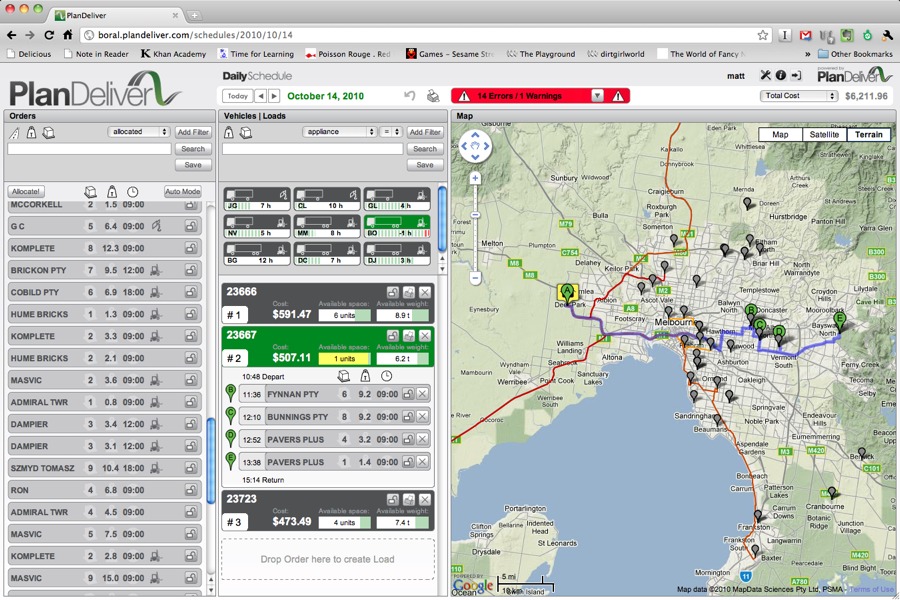Sort orders by weight column icon
This screenshot has width=900, height=600.
pos(112,191)
